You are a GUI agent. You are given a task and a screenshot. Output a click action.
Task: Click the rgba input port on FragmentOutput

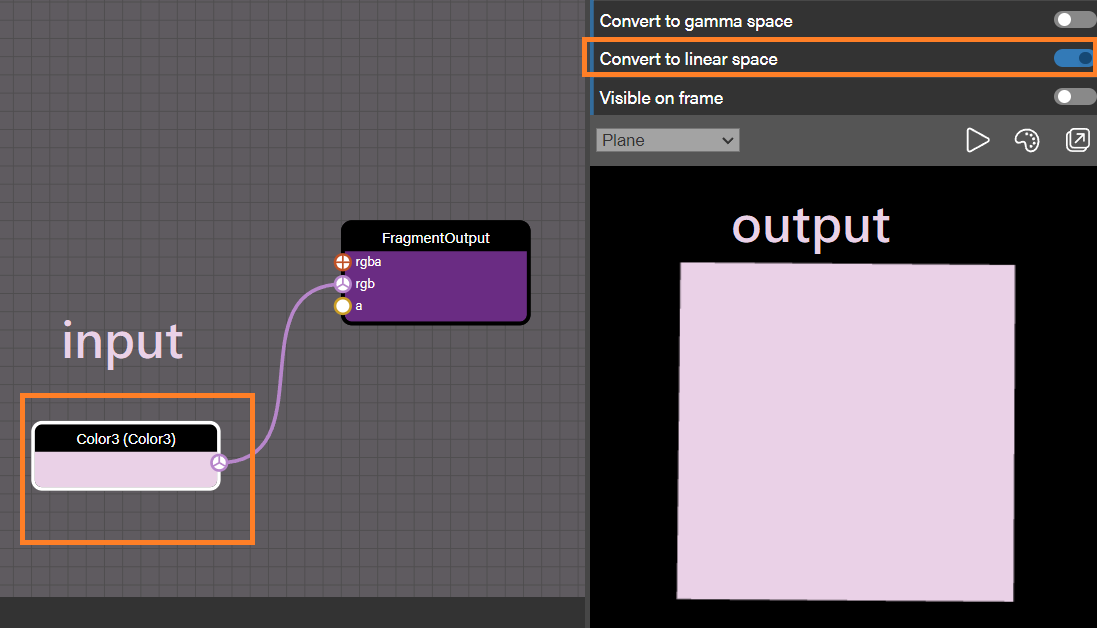coord(342,262)
